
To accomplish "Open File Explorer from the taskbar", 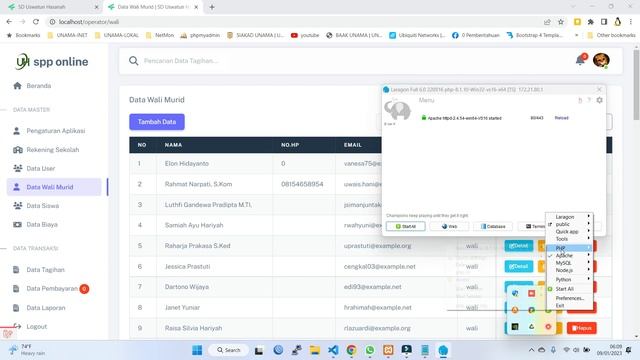I will pos(315,350).
